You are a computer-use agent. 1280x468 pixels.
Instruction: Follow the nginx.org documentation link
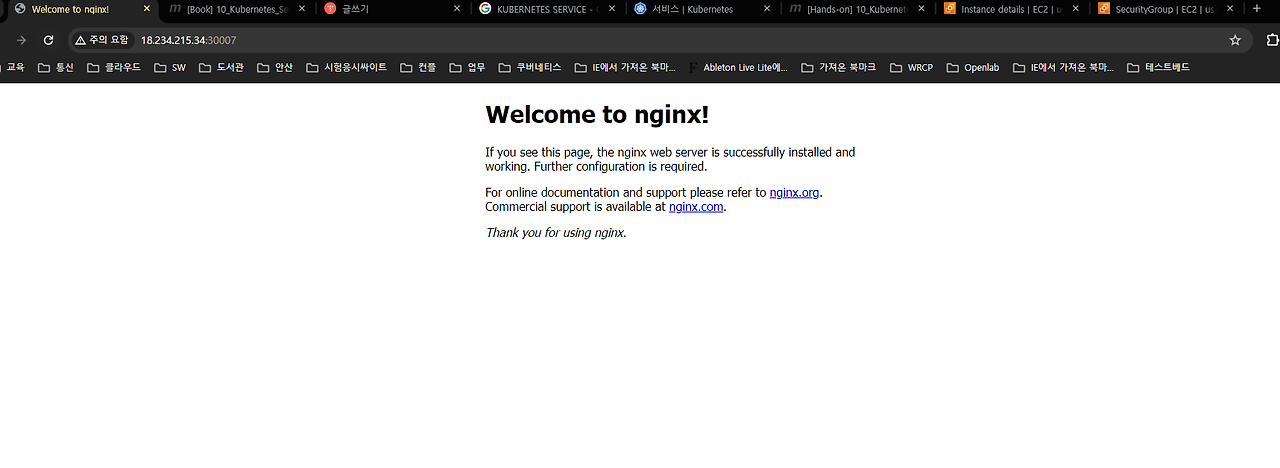pos(794,192)
